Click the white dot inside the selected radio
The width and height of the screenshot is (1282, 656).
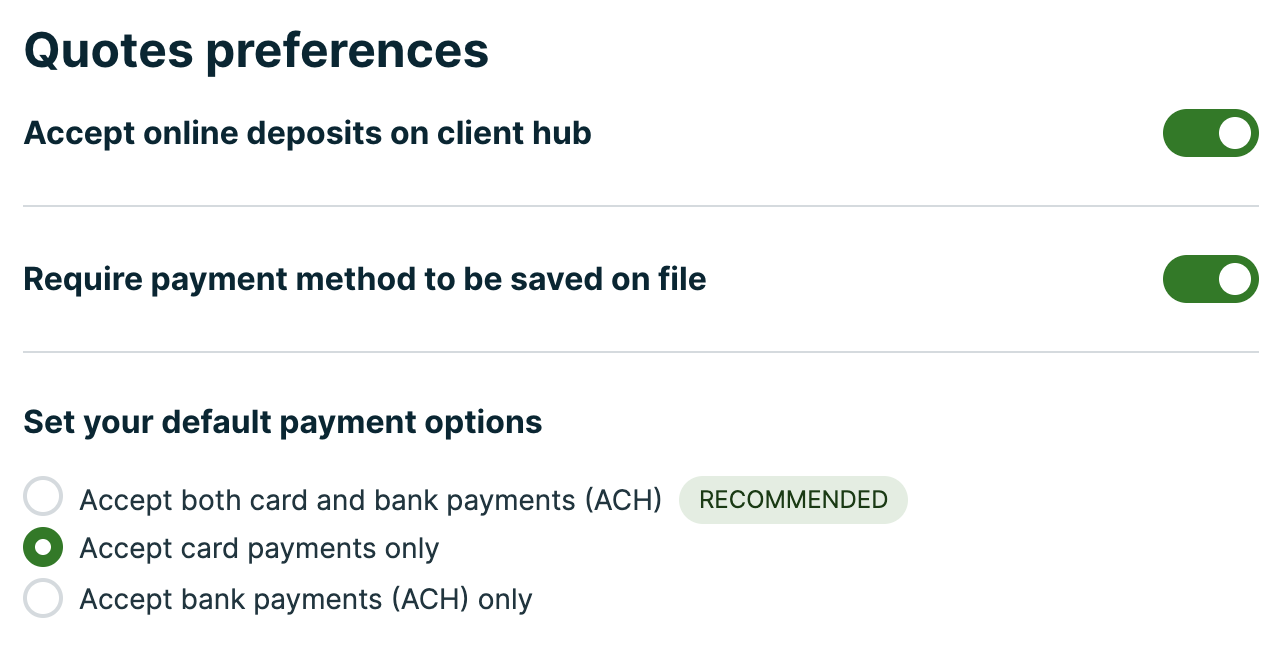tap(43, 547)
